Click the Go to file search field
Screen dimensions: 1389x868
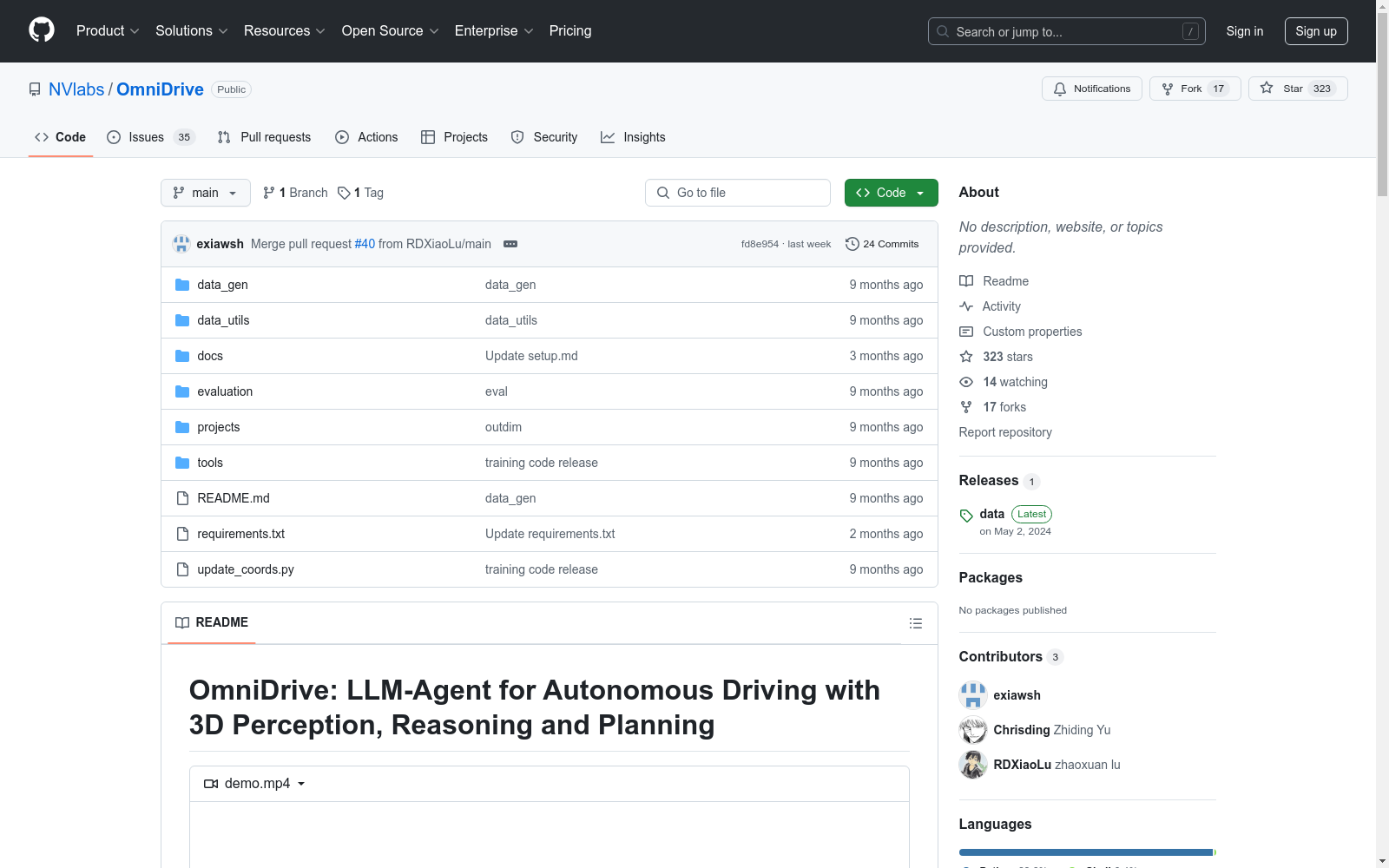pyautogui.click(x=738, y=193)
